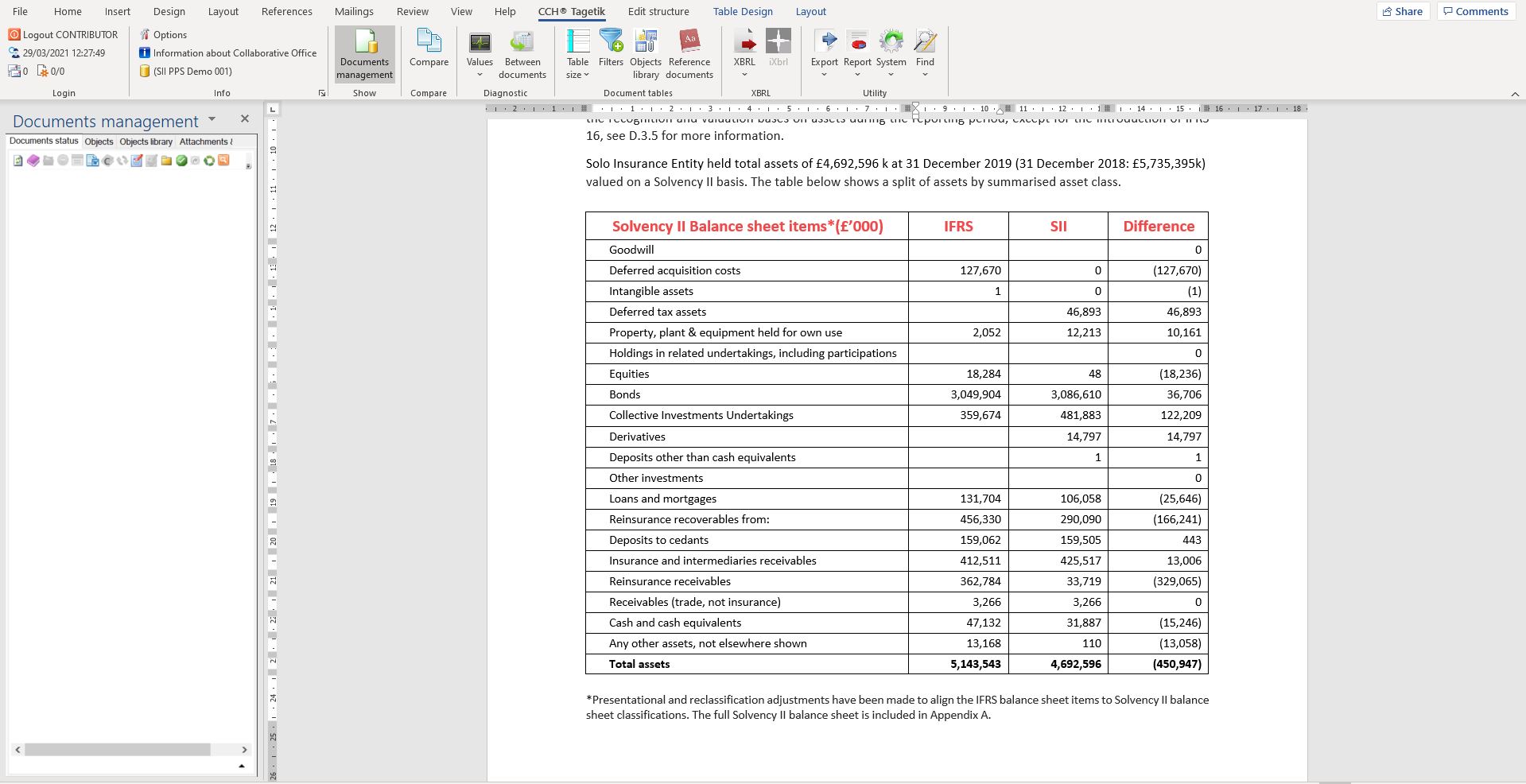This screenshot has width=1526, height=784.
Task: Click Logout CONTRIBUTOR button
Action: click(x=64, y=34)
